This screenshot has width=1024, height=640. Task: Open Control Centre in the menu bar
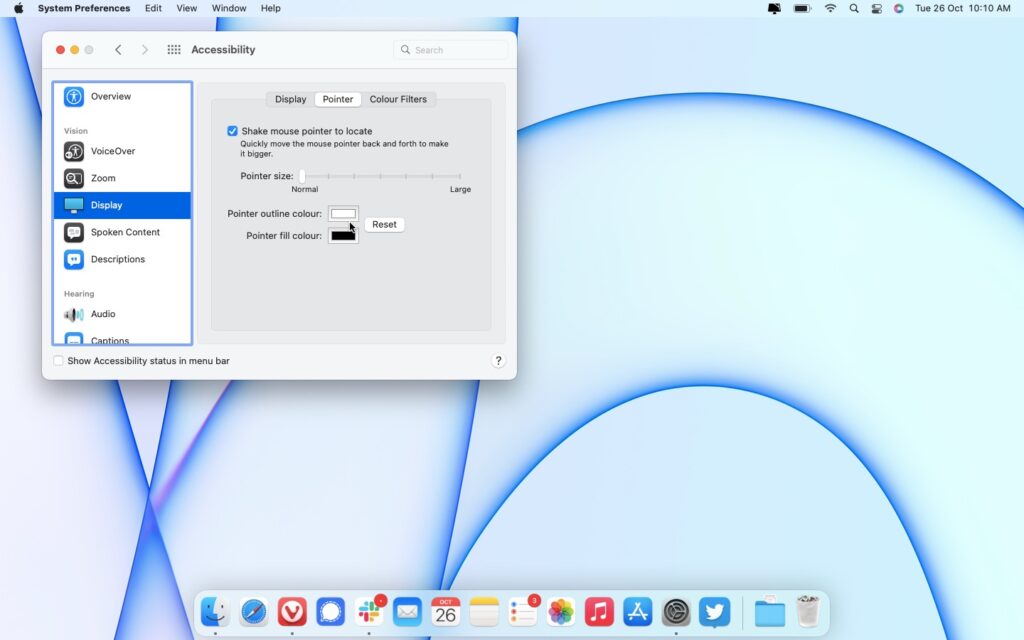pyautogui.click(x=876, y=8)
